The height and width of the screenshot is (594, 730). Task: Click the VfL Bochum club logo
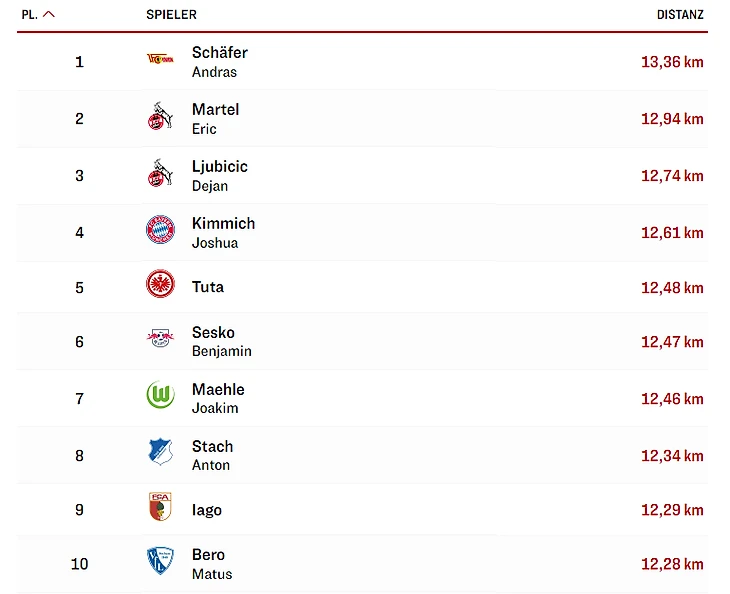[x=160, y=563]
